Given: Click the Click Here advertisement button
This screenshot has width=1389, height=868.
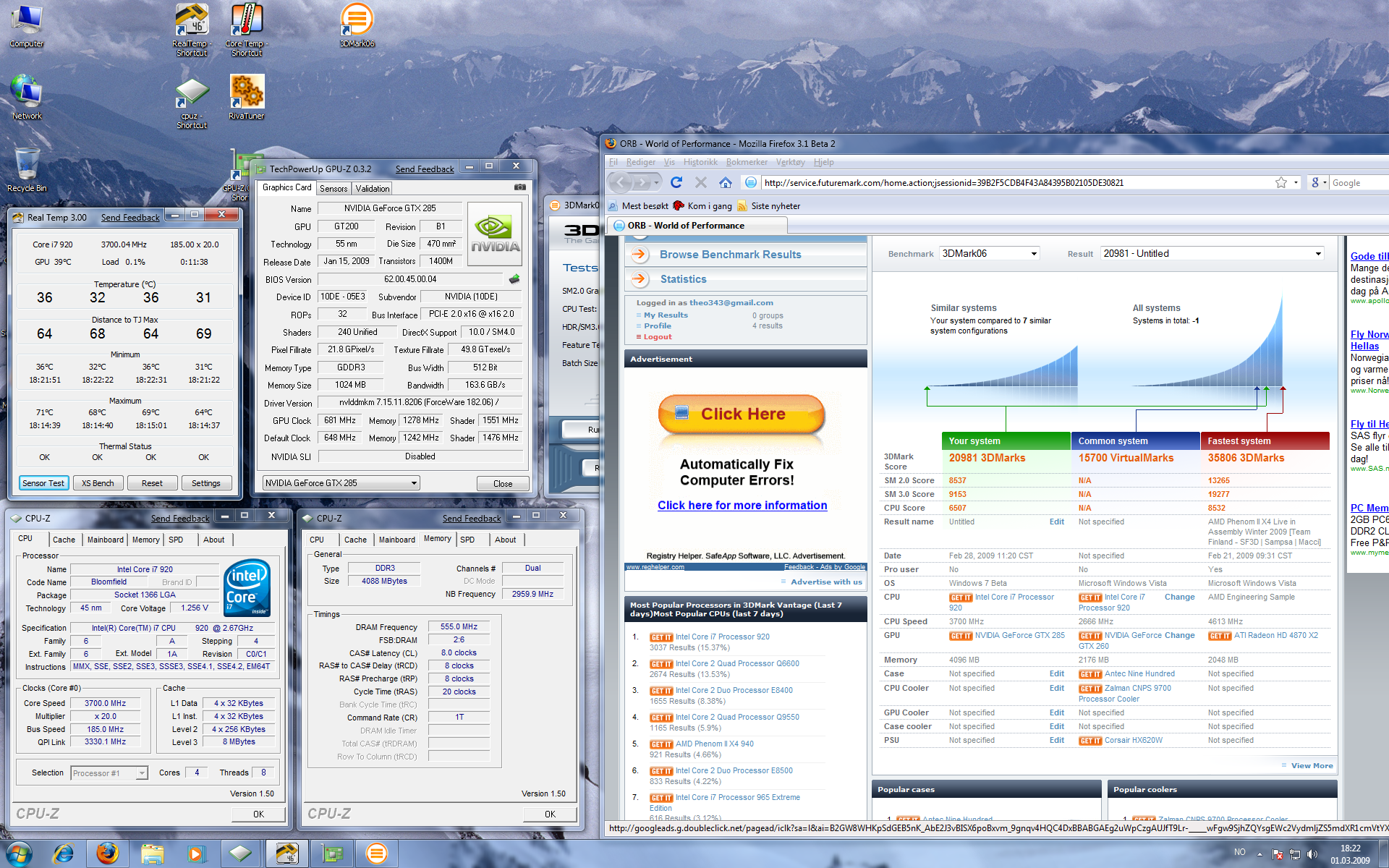Looking at the screenshot, I should point(742,414).
